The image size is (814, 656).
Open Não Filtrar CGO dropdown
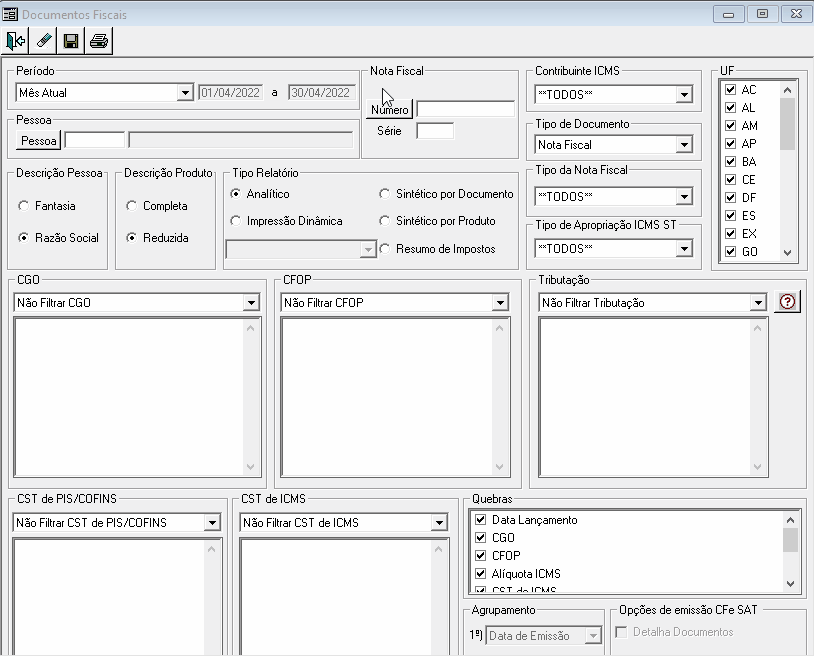click(251, 303)
